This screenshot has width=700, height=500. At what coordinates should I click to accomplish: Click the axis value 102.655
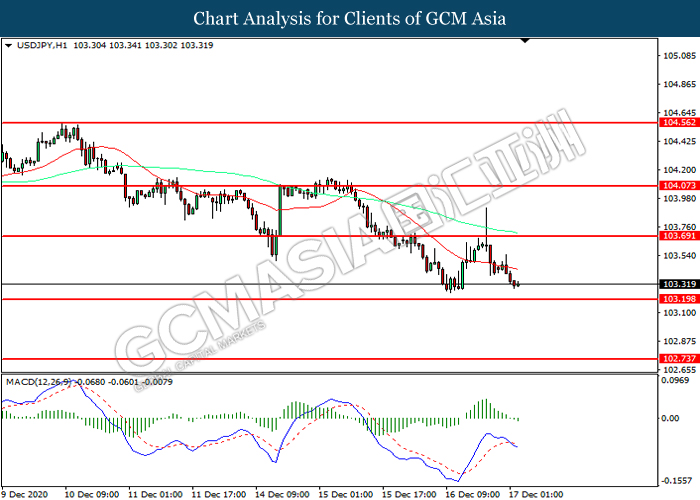pyautogui.click(x=679, y=370)
